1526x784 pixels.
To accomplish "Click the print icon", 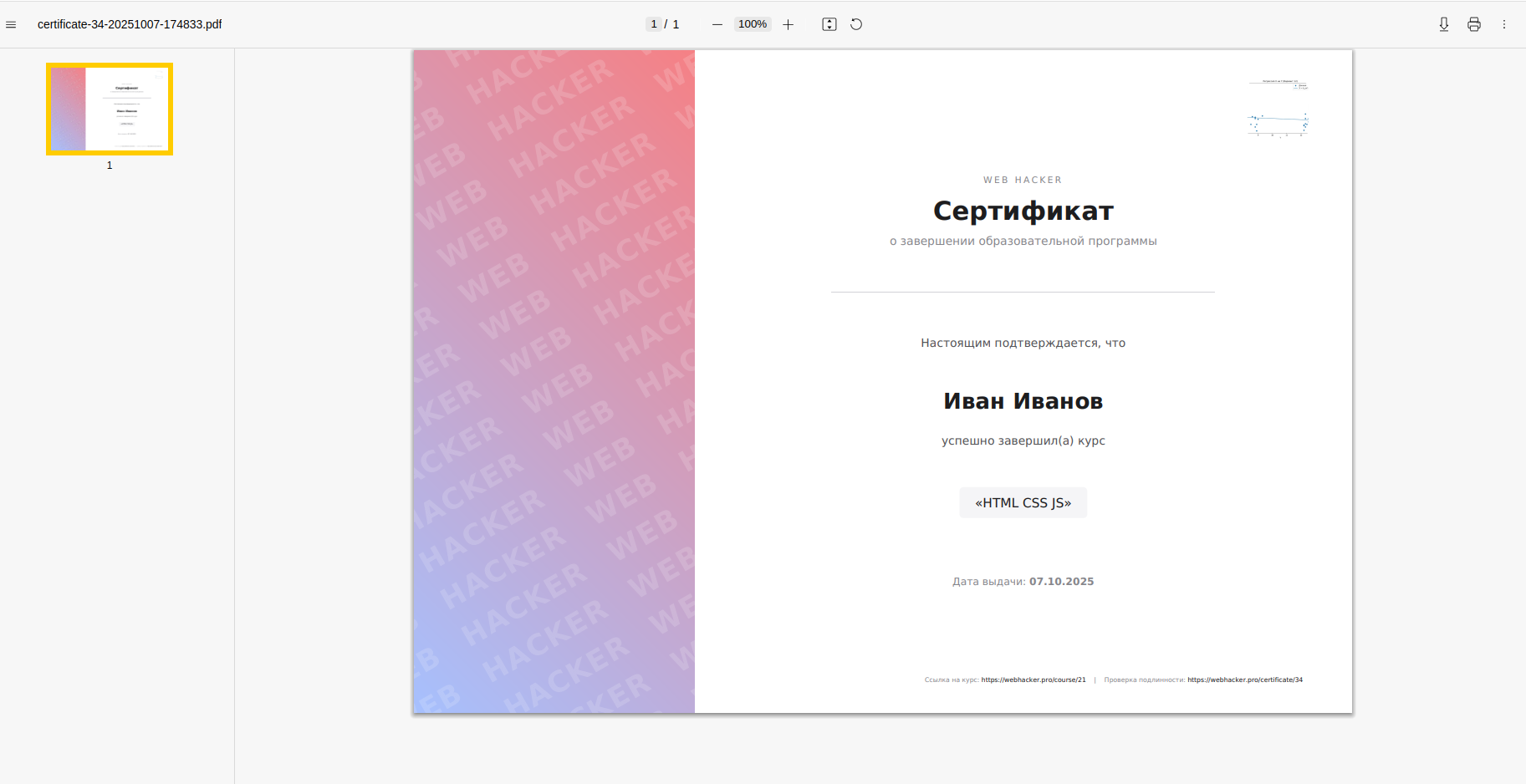I will click(1472, 24).
